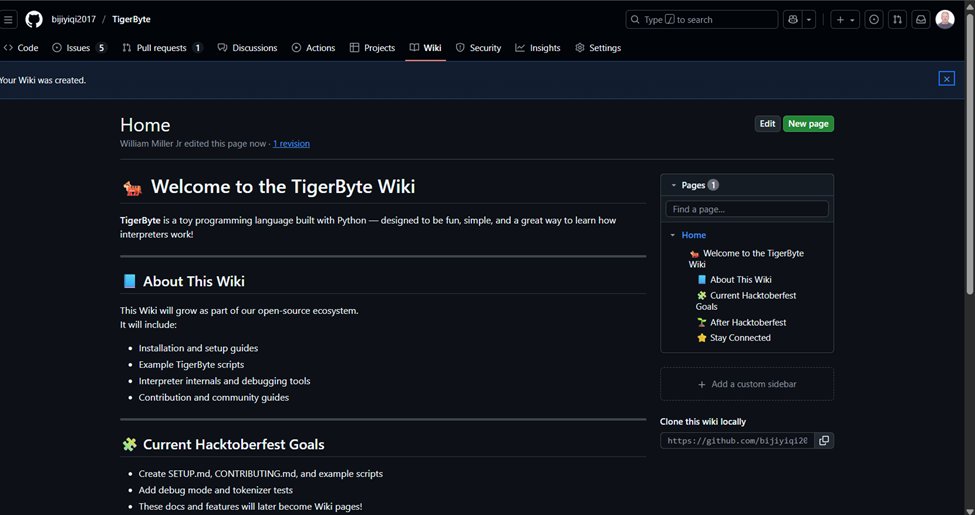Image resolution: width=975 pixels, height=515 pixels.
Task: Expand the Copilot dropdown arrow
Action: pos(809,20)
